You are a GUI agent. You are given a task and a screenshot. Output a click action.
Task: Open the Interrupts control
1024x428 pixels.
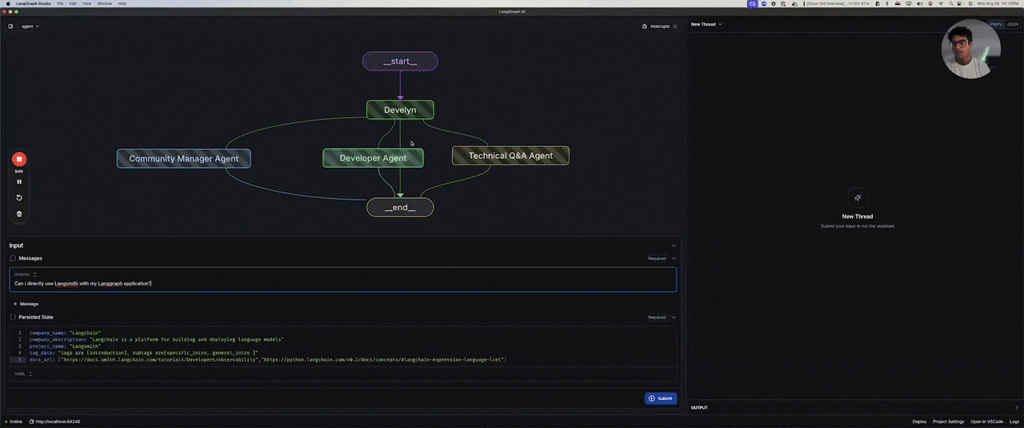(660, 26)
